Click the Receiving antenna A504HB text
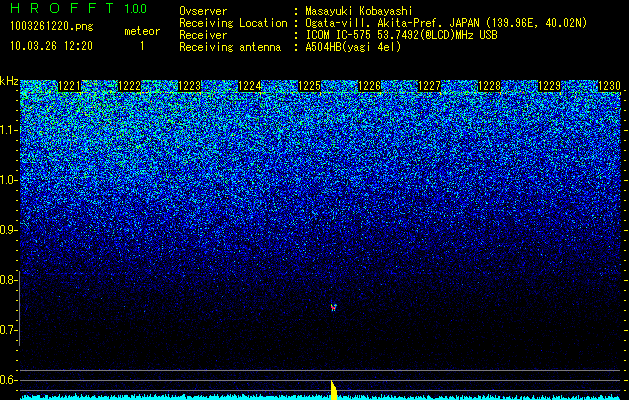Image resolution: width=629 pixels, height=400 pixels. coord(290,47)
